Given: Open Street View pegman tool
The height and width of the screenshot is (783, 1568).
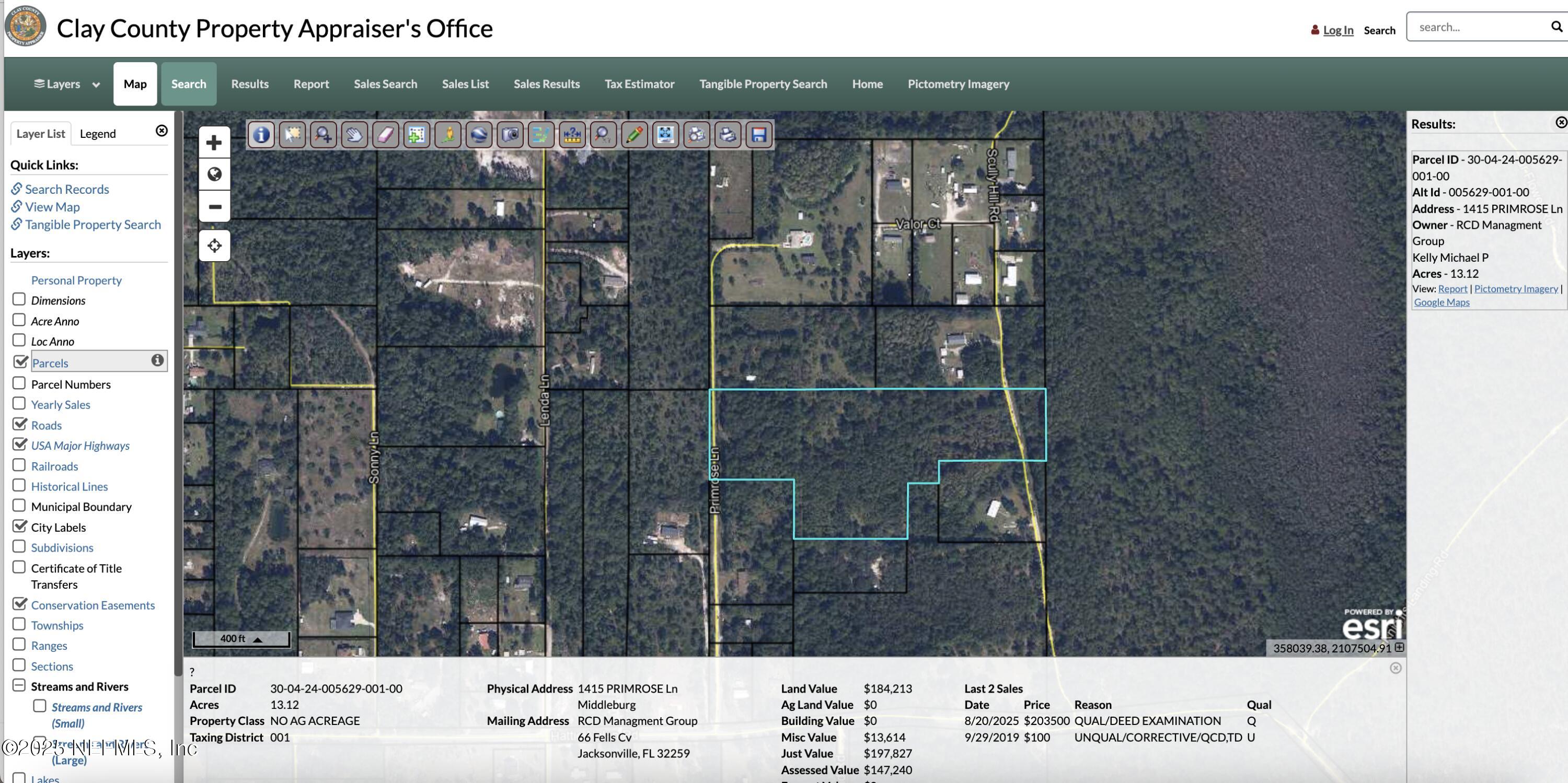Looking at the screenshot, I should click(x=447, y=134).
